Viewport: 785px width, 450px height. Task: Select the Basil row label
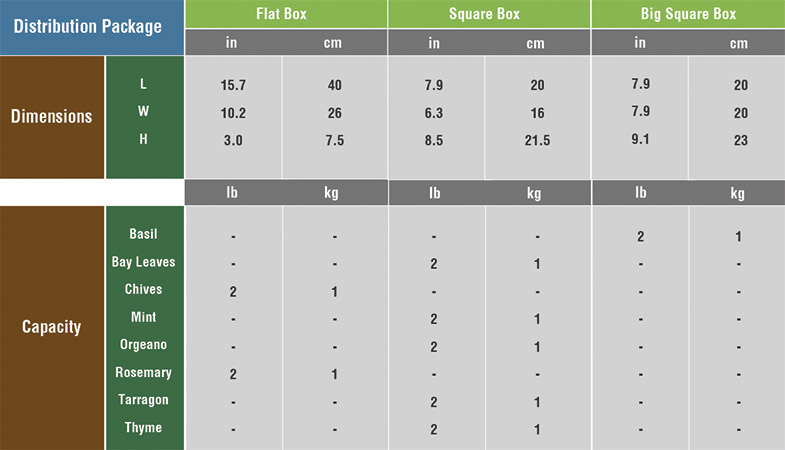pos(144,234)
